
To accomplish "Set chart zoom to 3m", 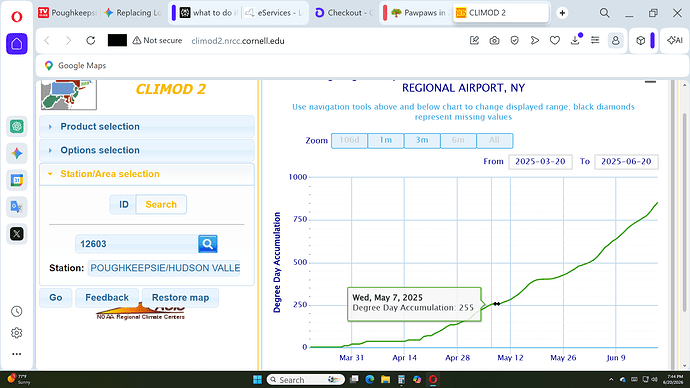I will tap(422, 140).
